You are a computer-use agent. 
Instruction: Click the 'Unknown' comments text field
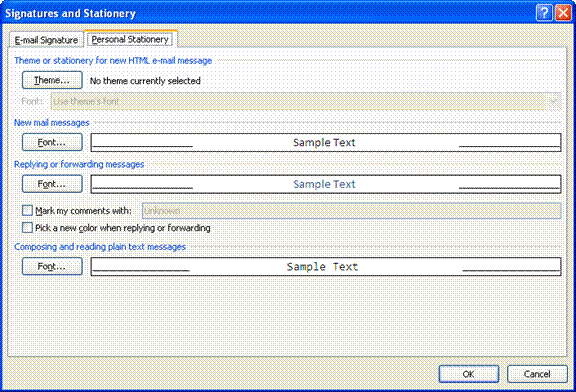click(x=352, y=211)
